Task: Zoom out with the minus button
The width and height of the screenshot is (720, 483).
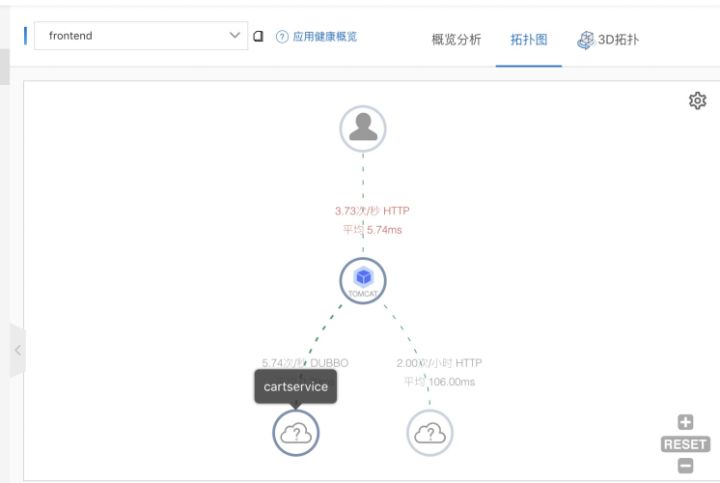Action: (x=686, y=466)
